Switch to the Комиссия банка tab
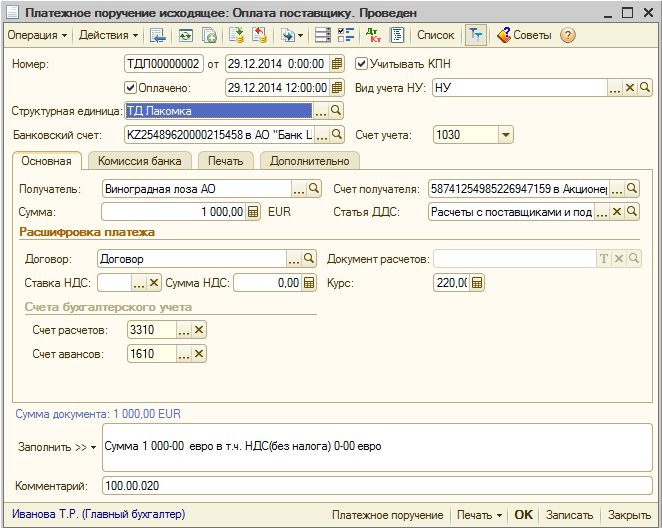The width and height of the screenshot is (662, 528). 138,161
